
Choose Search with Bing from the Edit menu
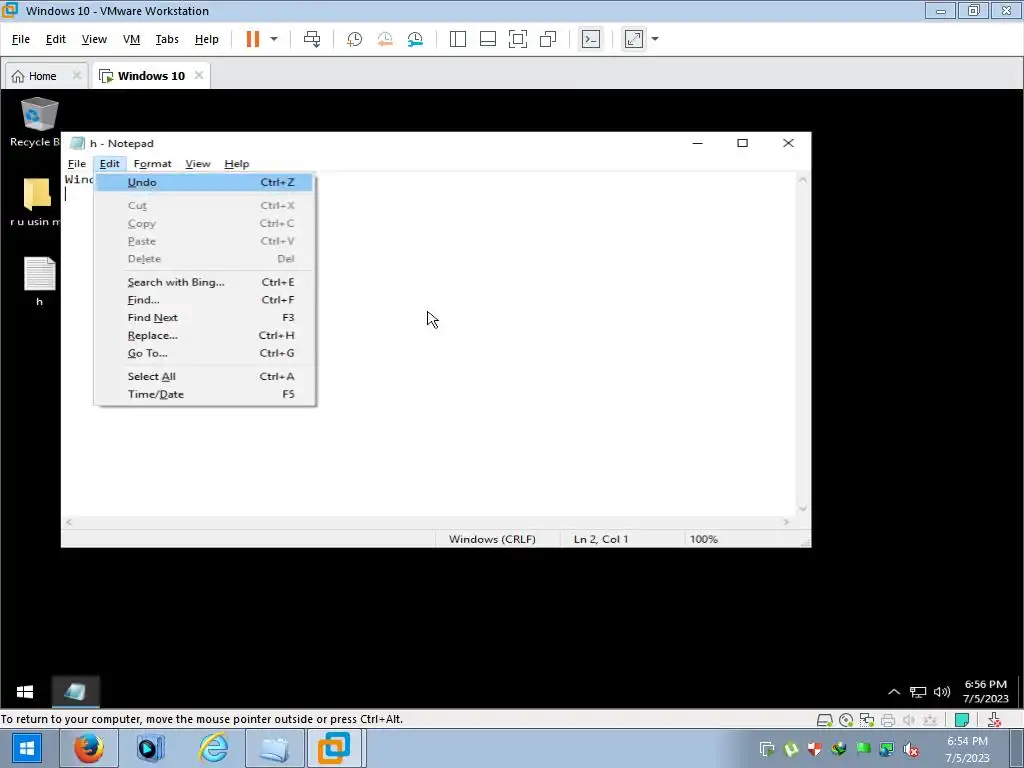click(x=204, y=282)
